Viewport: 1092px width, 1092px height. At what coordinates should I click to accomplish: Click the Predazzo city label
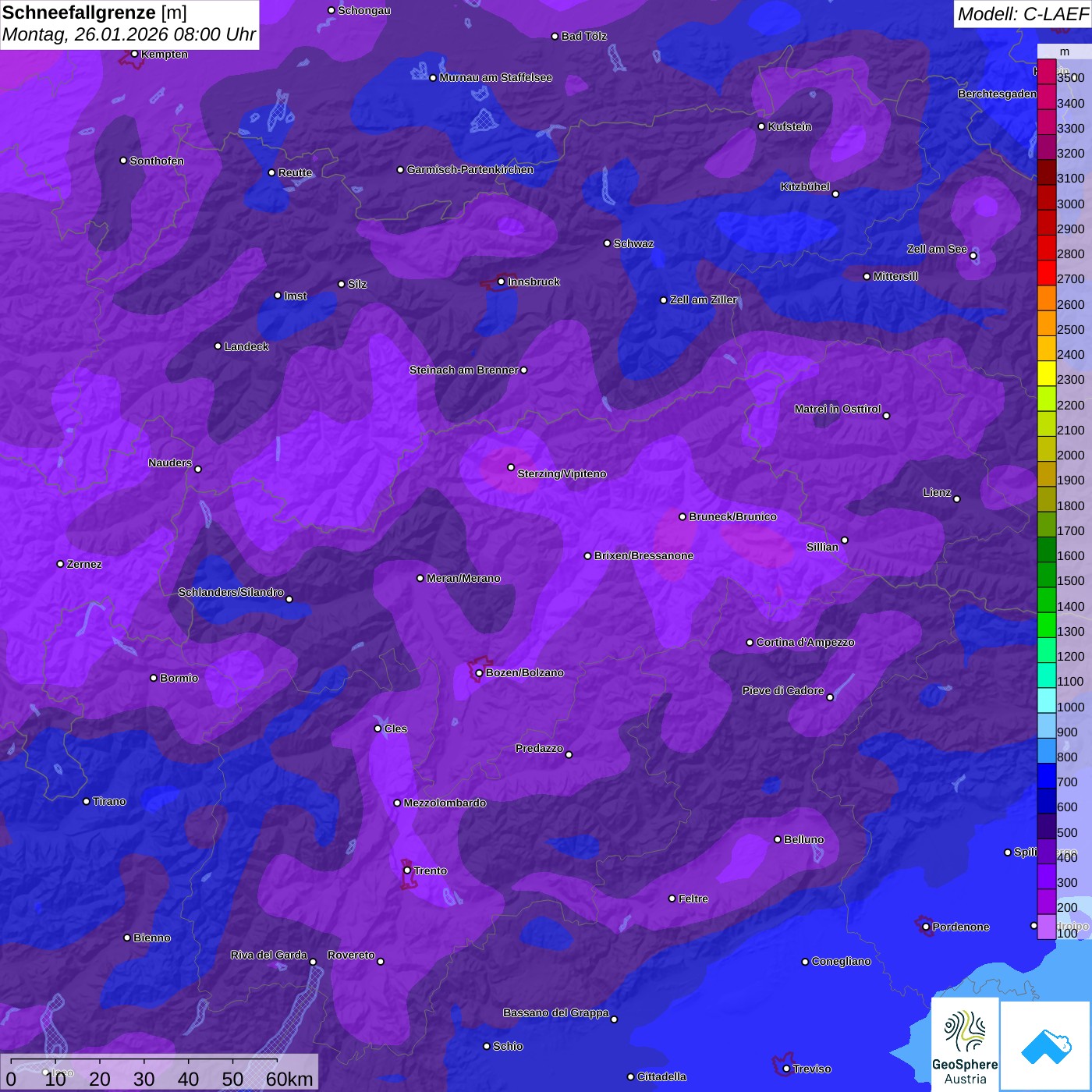539,748
